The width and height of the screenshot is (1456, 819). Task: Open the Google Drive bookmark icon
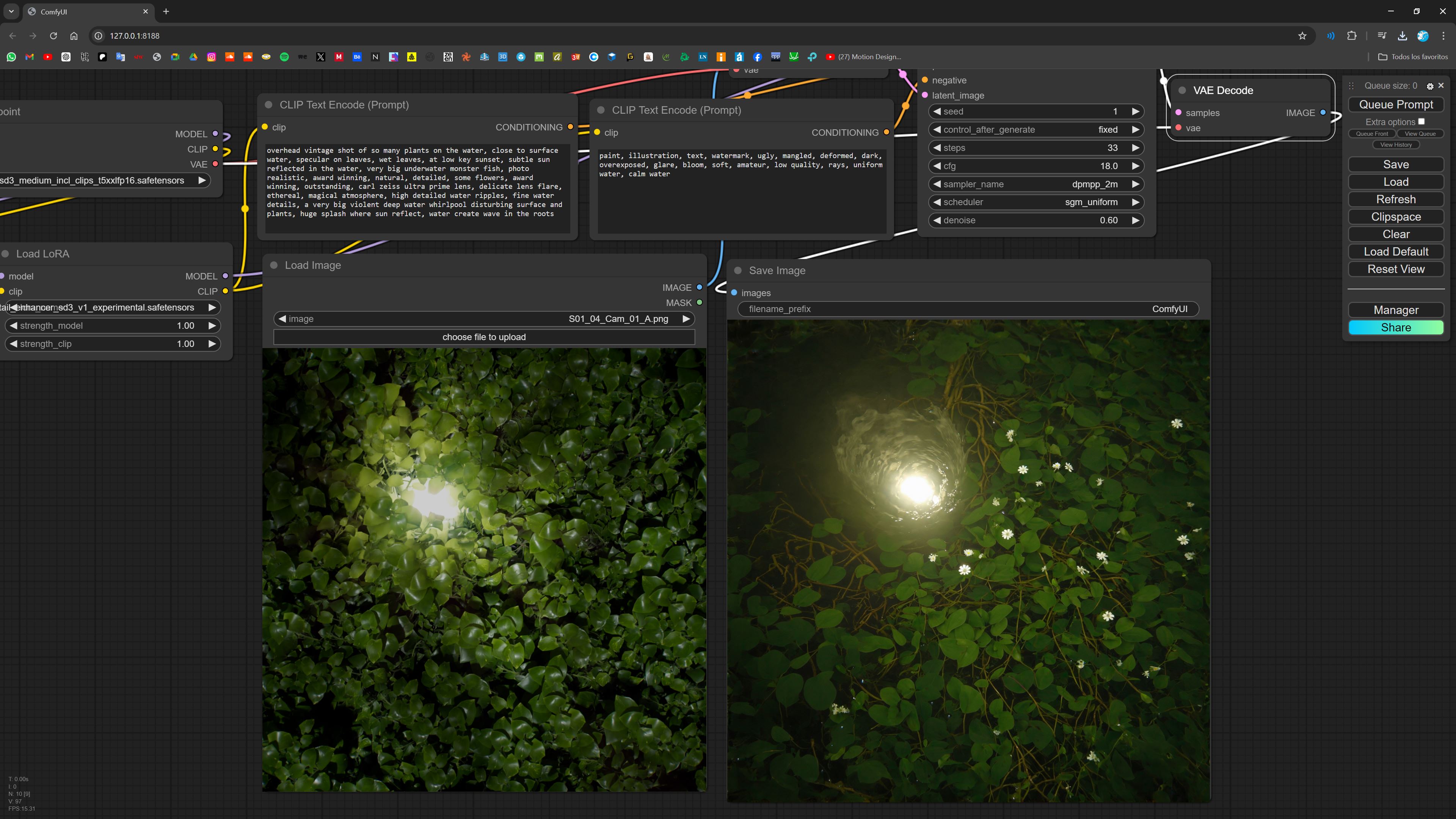(x=193, y=57)
